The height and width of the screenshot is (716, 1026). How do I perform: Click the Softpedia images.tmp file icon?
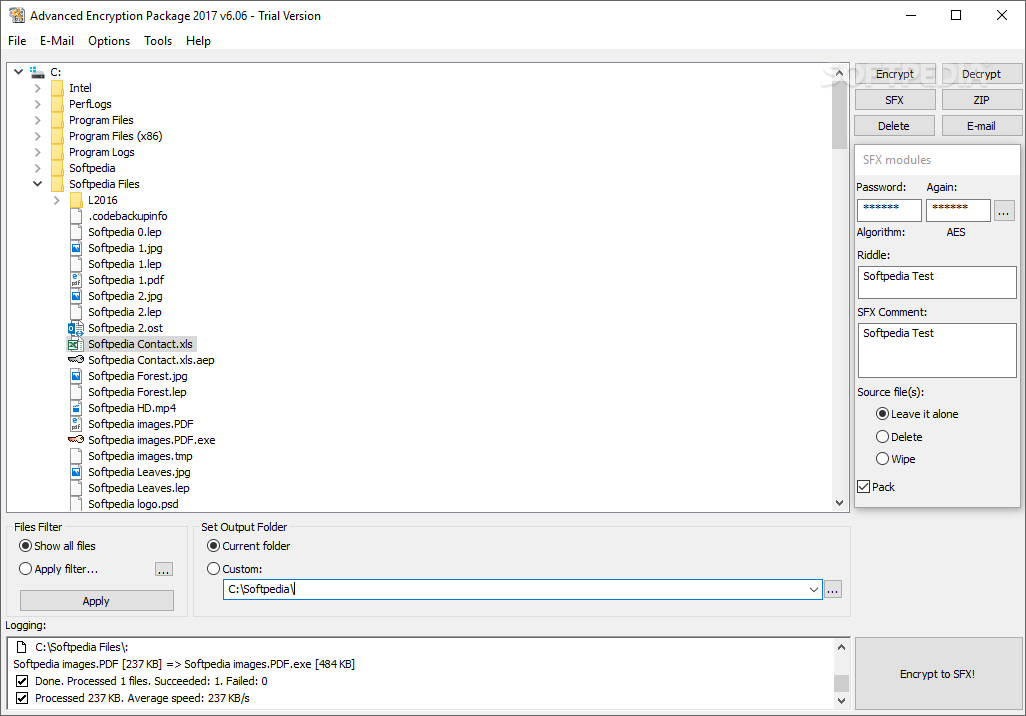click(76, 456)
